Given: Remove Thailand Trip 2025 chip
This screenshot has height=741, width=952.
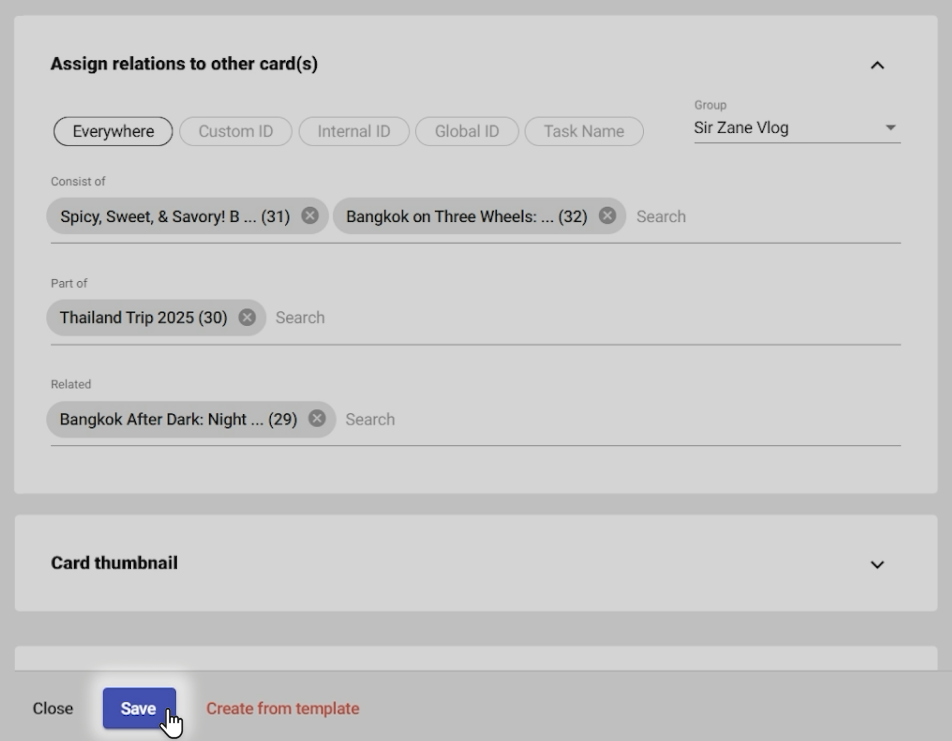Looking at the screenshot, I should point(247,318).
